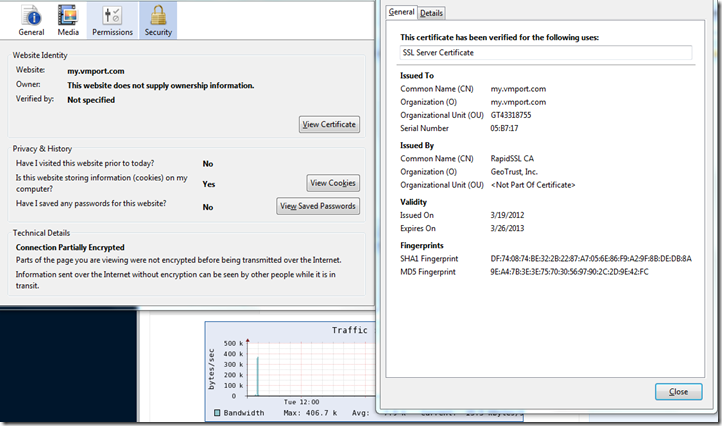
Task: Select the Not specified verifier text
Action: pos(91,100)
